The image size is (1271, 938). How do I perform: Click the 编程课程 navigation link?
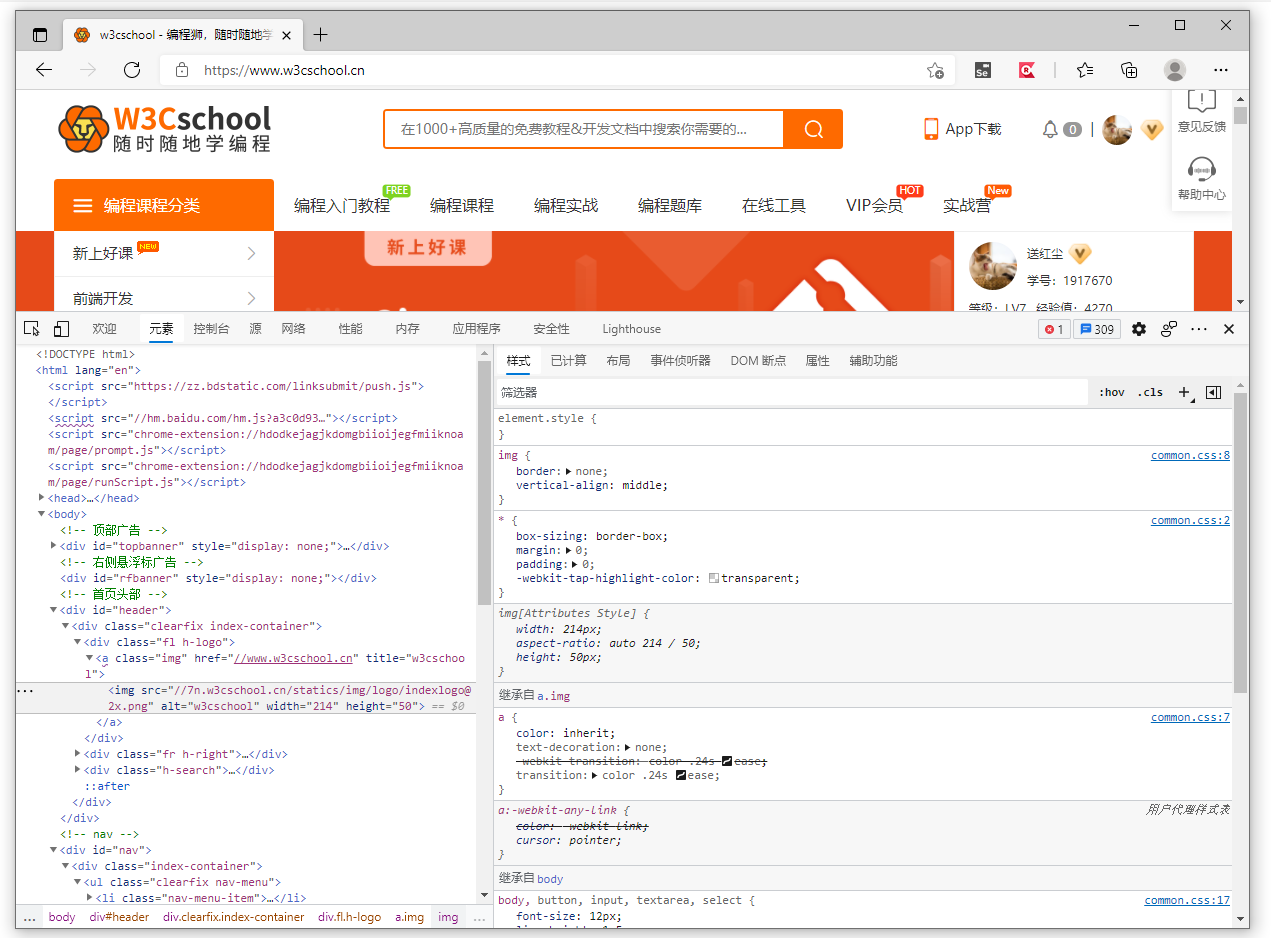(x=462, y=206)
